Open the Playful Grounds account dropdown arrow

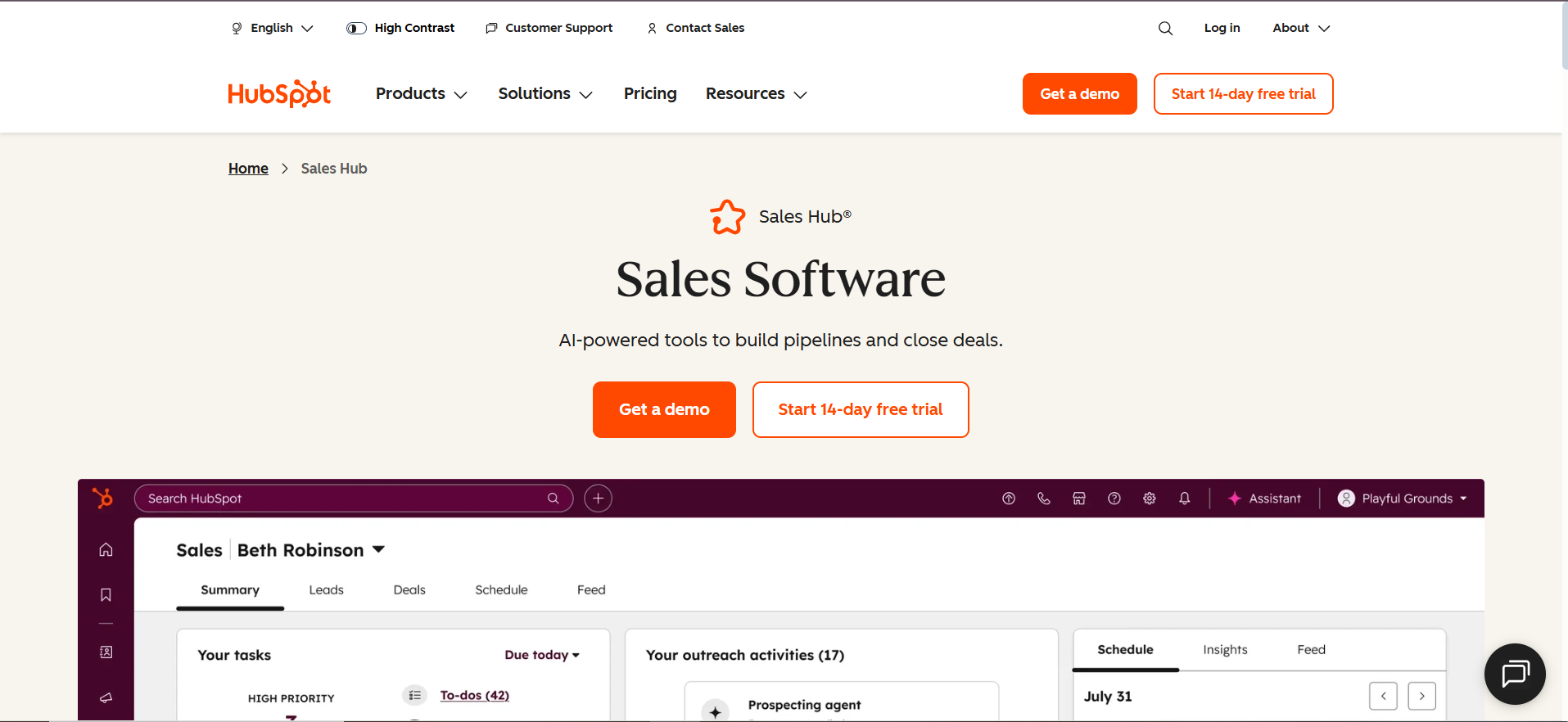point(1463,499)
